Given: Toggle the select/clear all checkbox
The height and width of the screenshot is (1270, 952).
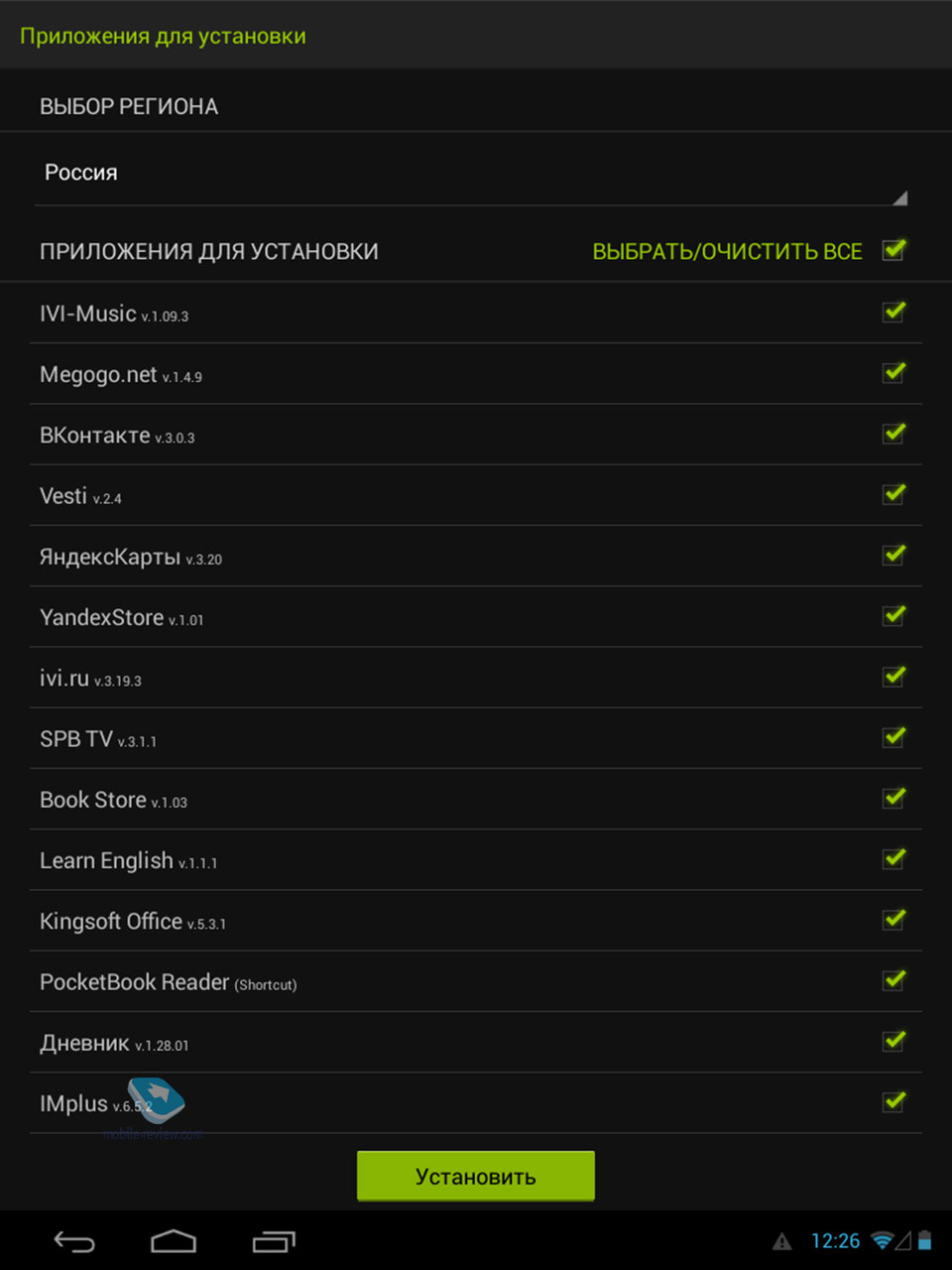Looking at the screenshot, I should (893, 250).
